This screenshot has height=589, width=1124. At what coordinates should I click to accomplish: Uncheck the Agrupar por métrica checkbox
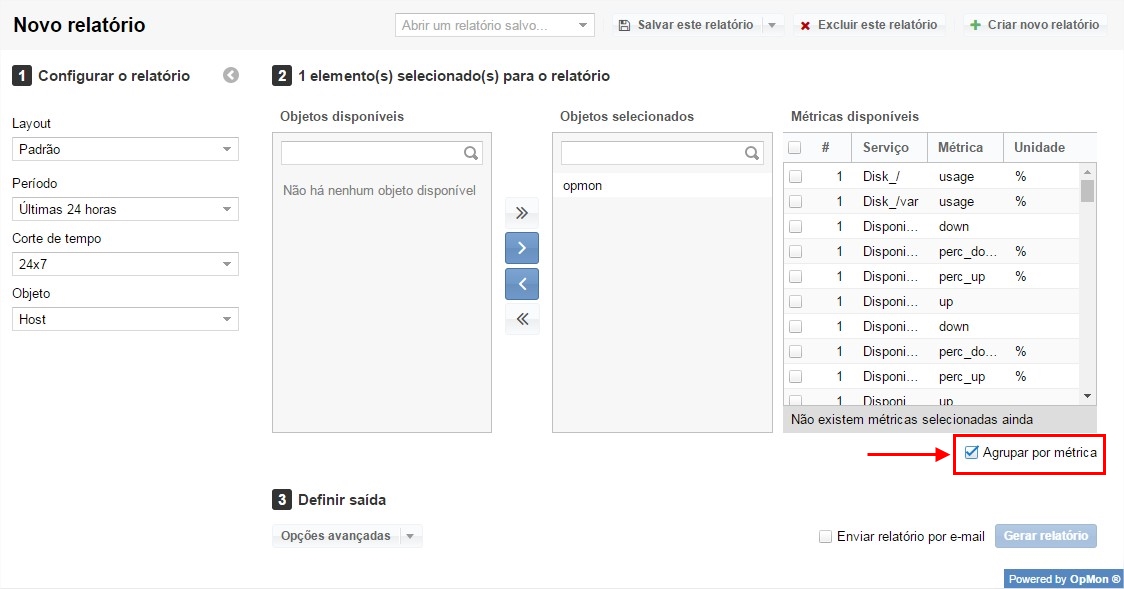click(x=971, y=453)
